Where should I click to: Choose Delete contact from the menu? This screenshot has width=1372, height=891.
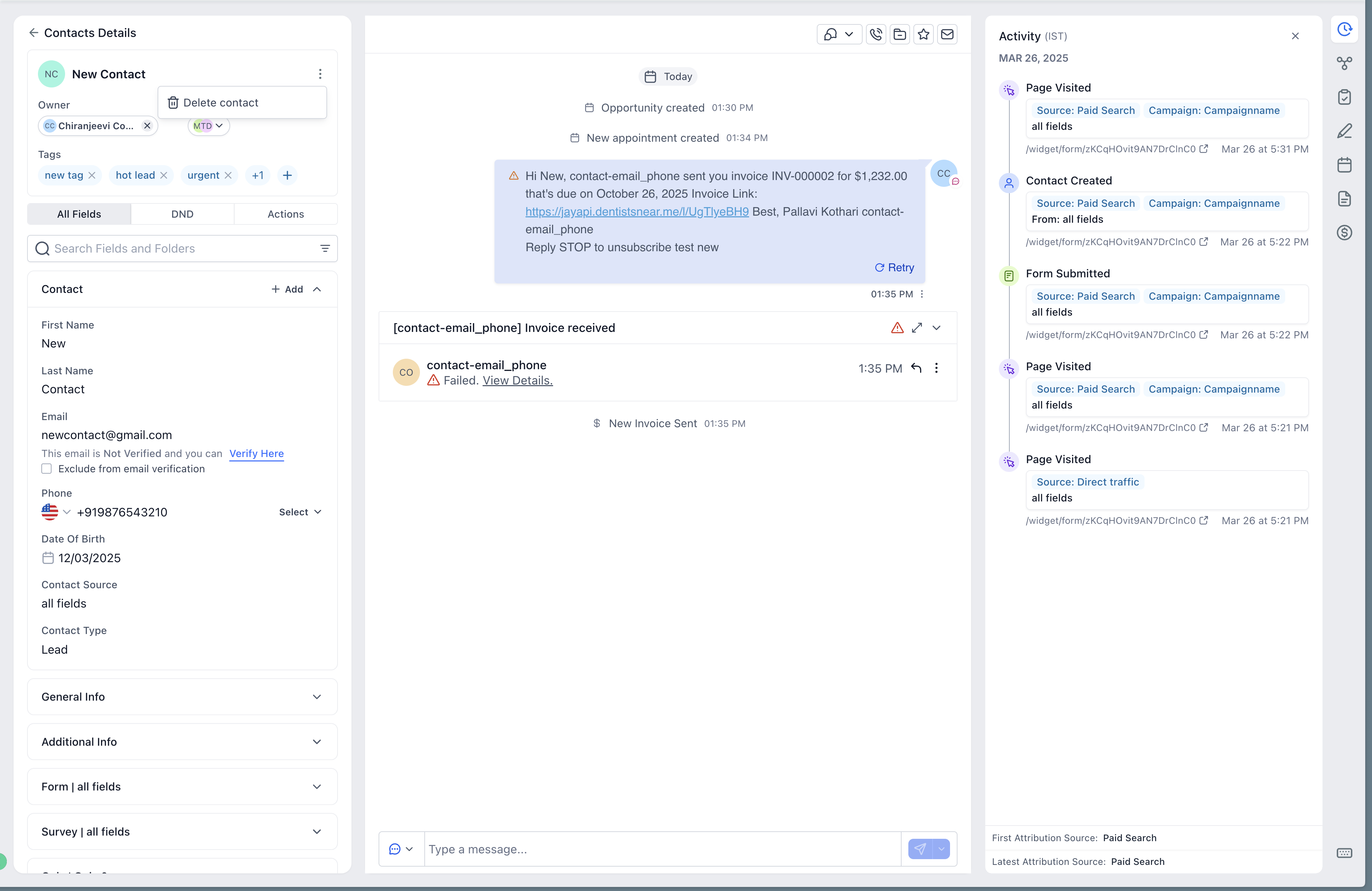click(221, 103)
